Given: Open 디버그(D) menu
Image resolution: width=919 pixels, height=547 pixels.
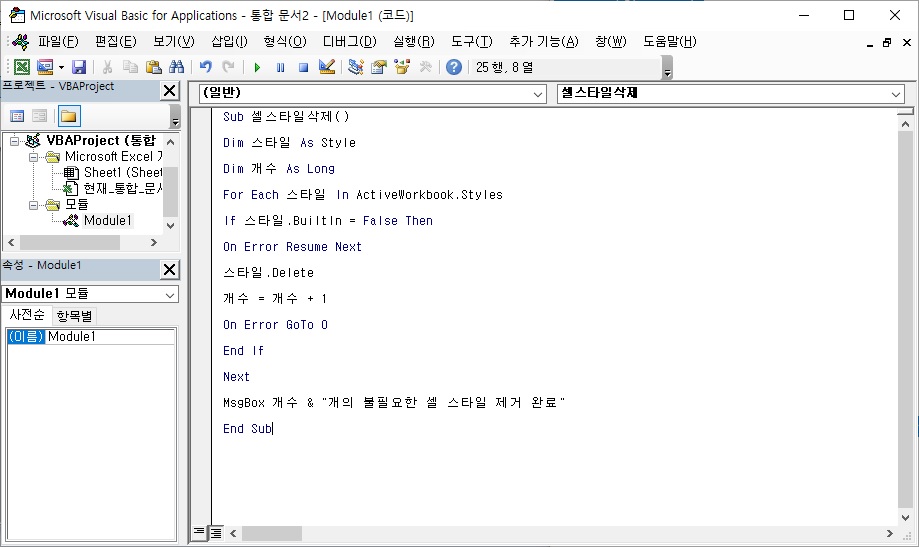Looking at the screenshot, I should point(349,42).
